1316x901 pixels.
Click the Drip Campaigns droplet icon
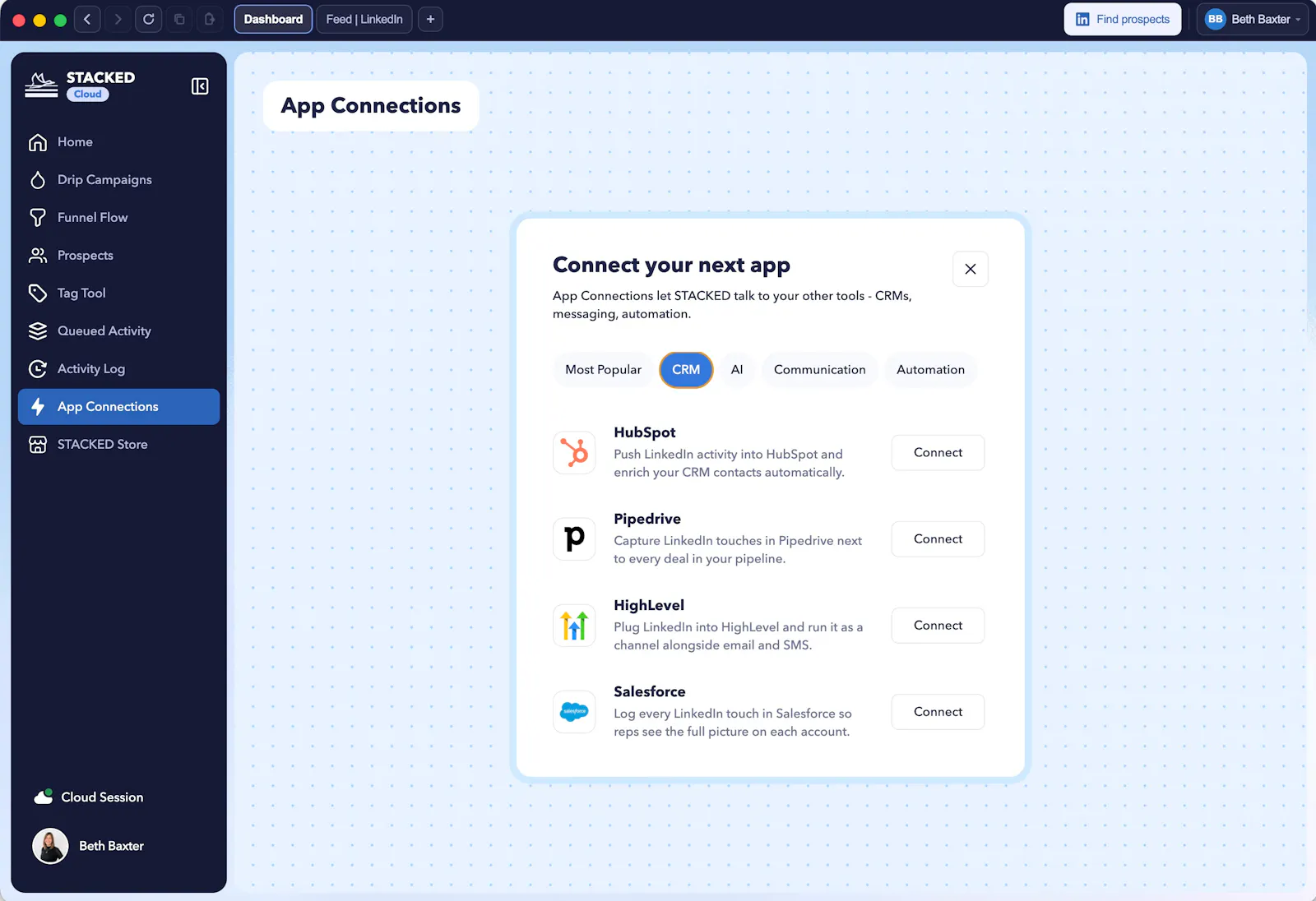click(38, 180)
